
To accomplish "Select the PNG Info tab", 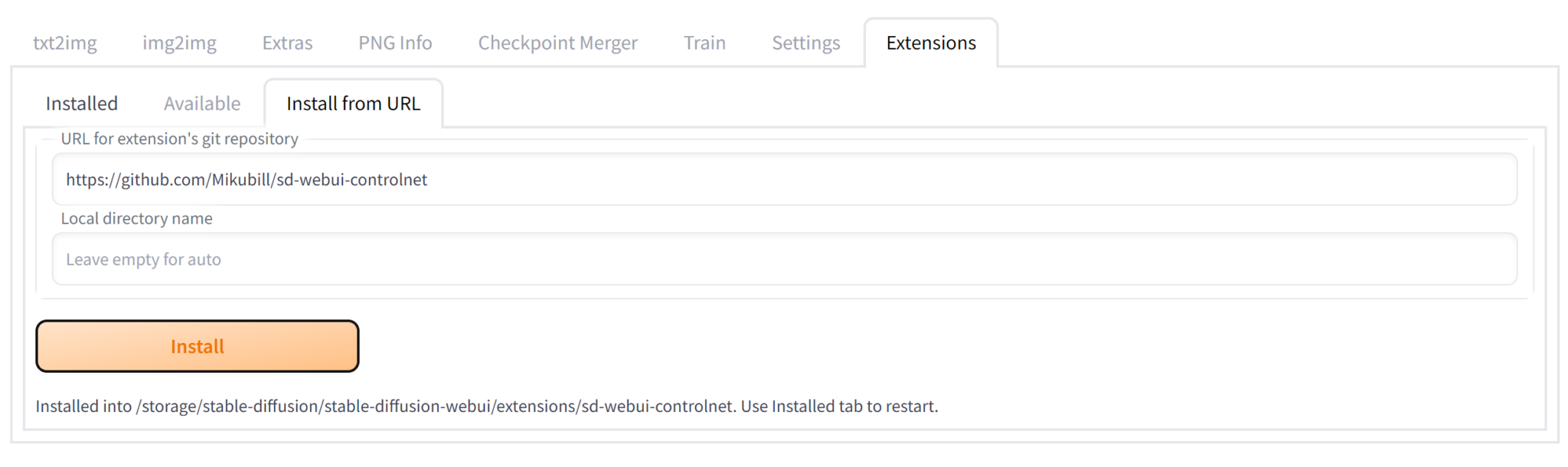I will click(x=395, y=43).
